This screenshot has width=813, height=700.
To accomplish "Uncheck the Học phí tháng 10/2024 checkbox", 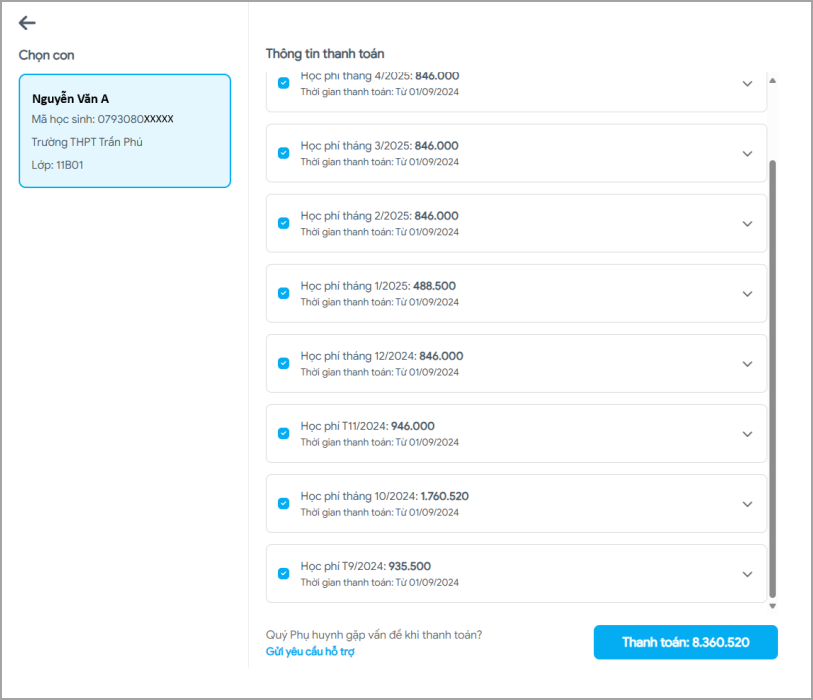I will 283,503.
